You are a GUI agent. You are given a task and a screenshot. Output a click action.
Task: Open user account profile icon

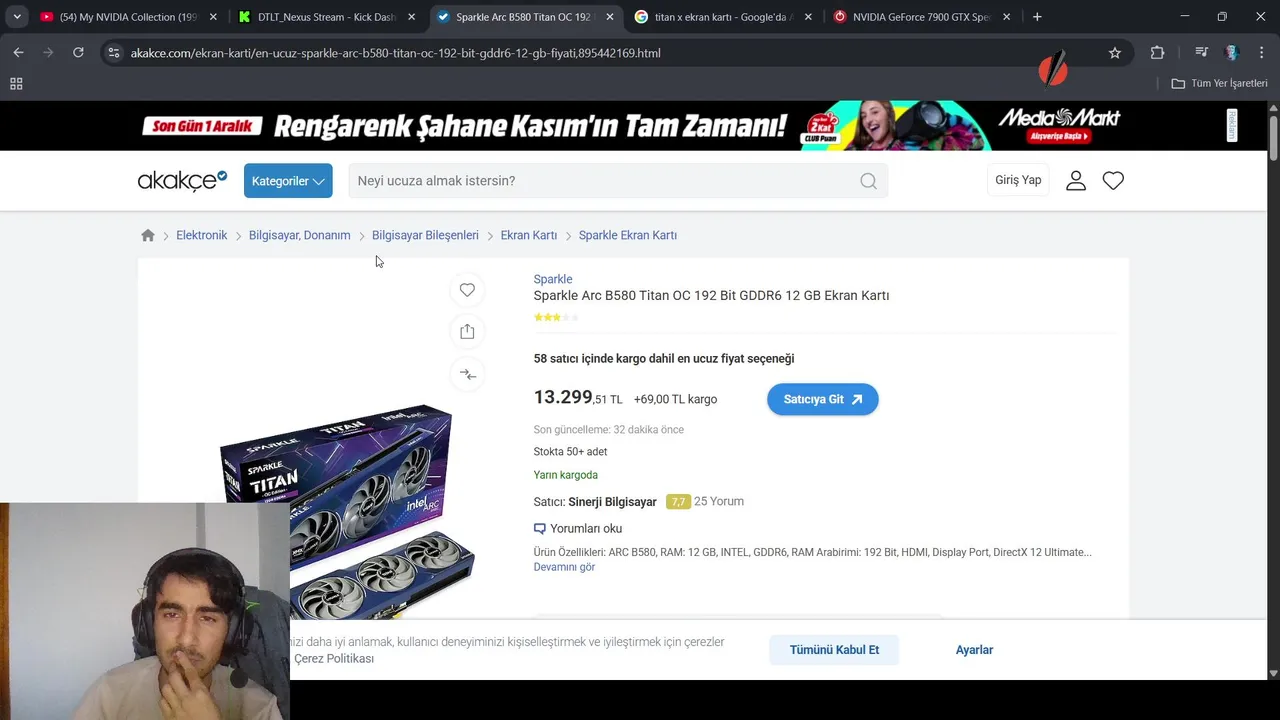click(1076, 180)
